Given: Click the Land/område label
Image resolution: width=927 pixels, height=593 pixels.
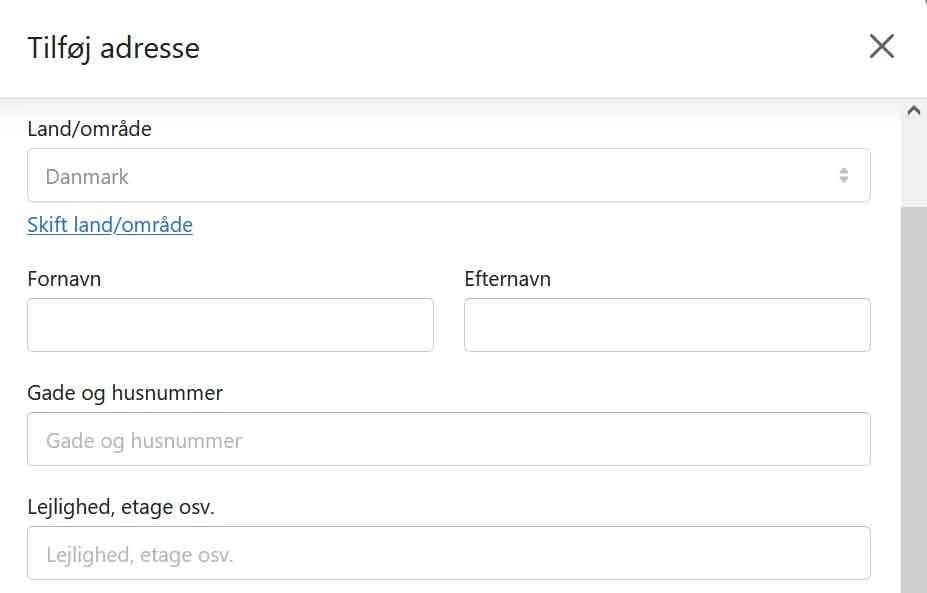Looking at the screenshot, I should [89, 129].
